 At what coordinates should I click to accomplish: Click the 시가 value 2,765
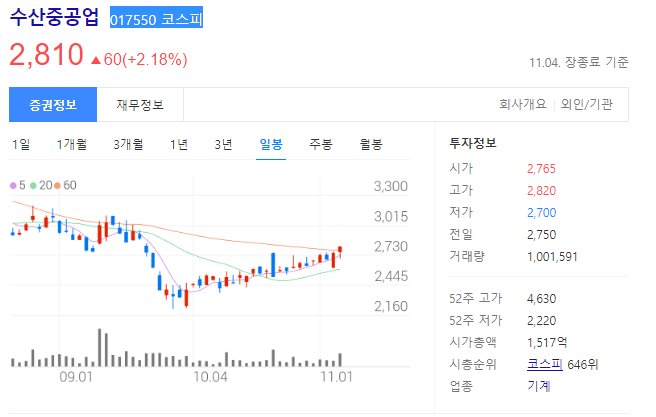(x=541, y=169)
